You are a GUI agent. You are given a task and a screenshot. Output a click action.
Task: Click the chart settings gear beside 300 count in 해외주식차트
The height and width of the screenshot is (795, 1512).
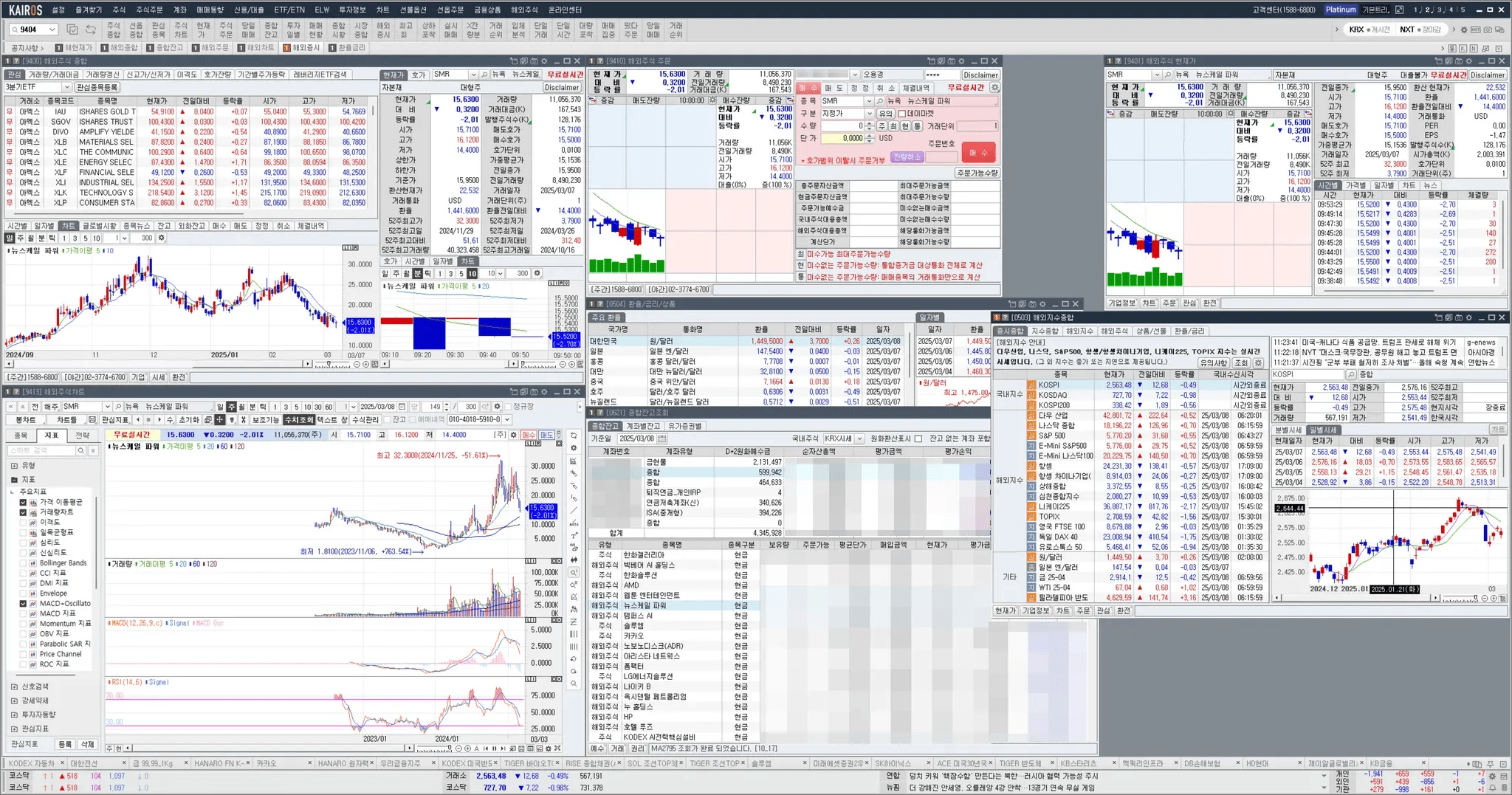pos(498,407)
